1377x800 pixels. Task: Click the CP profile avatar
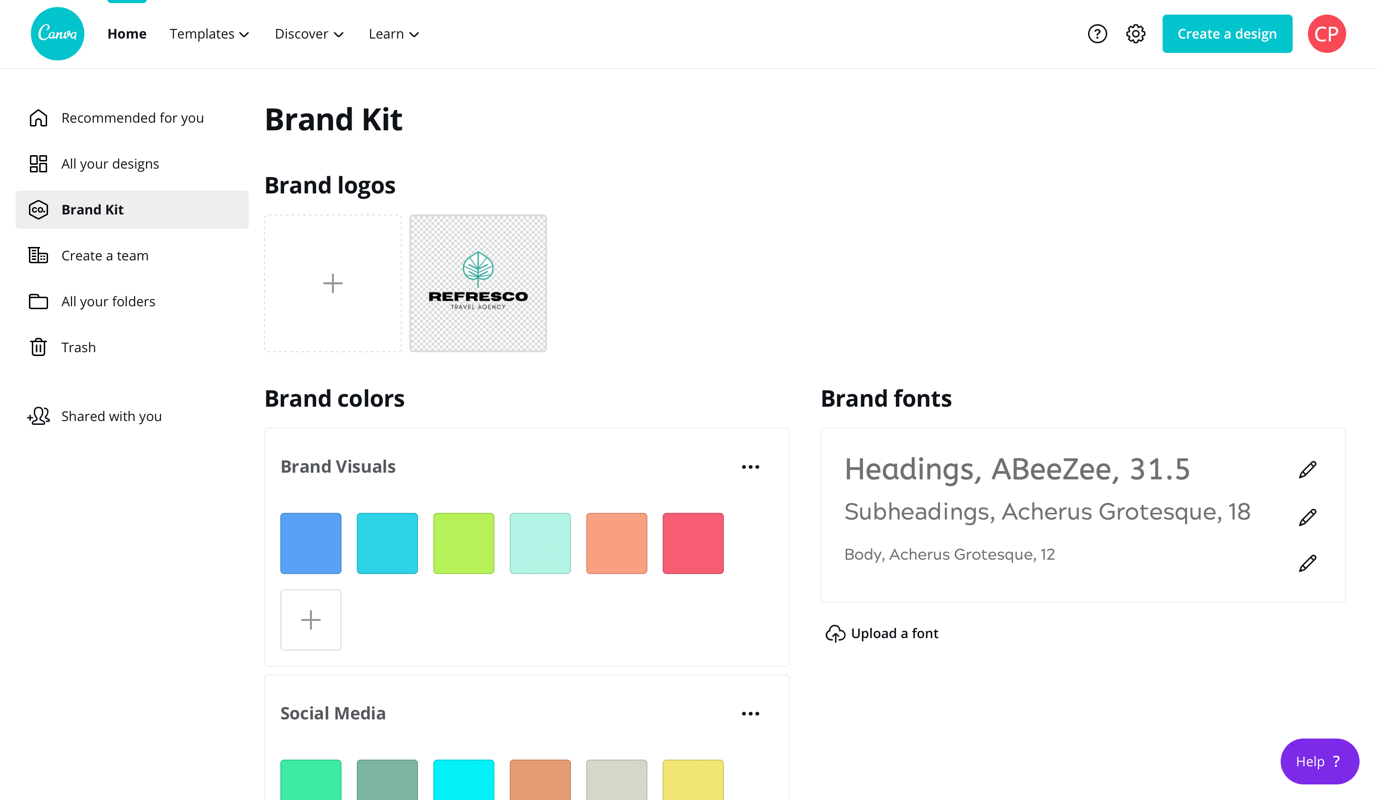click(1326, 34)
